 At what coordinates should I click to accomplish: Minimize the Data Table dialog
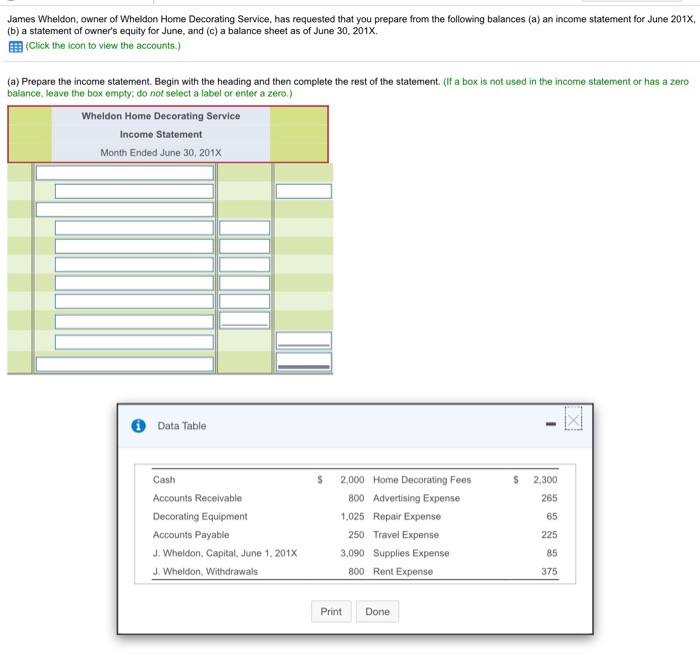click(x=551, y=424)
